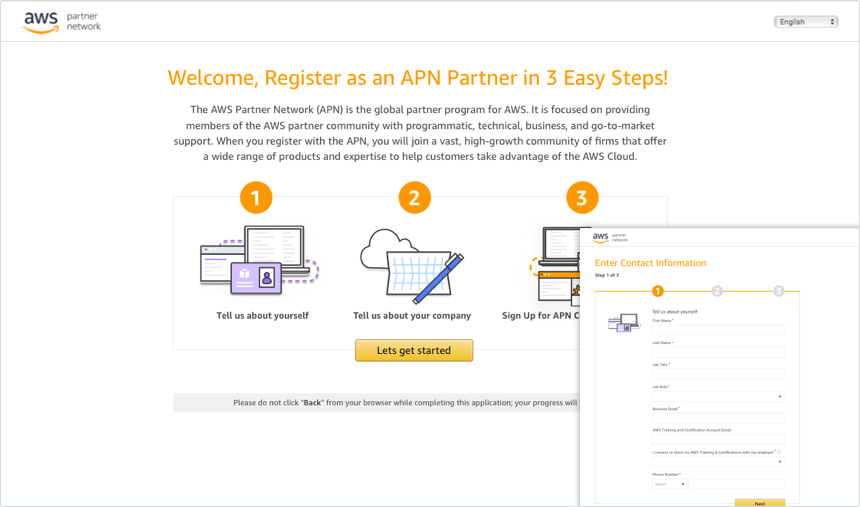Click the small ID card illustration in contact form
Image resolution: width=860 pixels, height=507 pixels.
pyautogui.click(x=624, y=323)
